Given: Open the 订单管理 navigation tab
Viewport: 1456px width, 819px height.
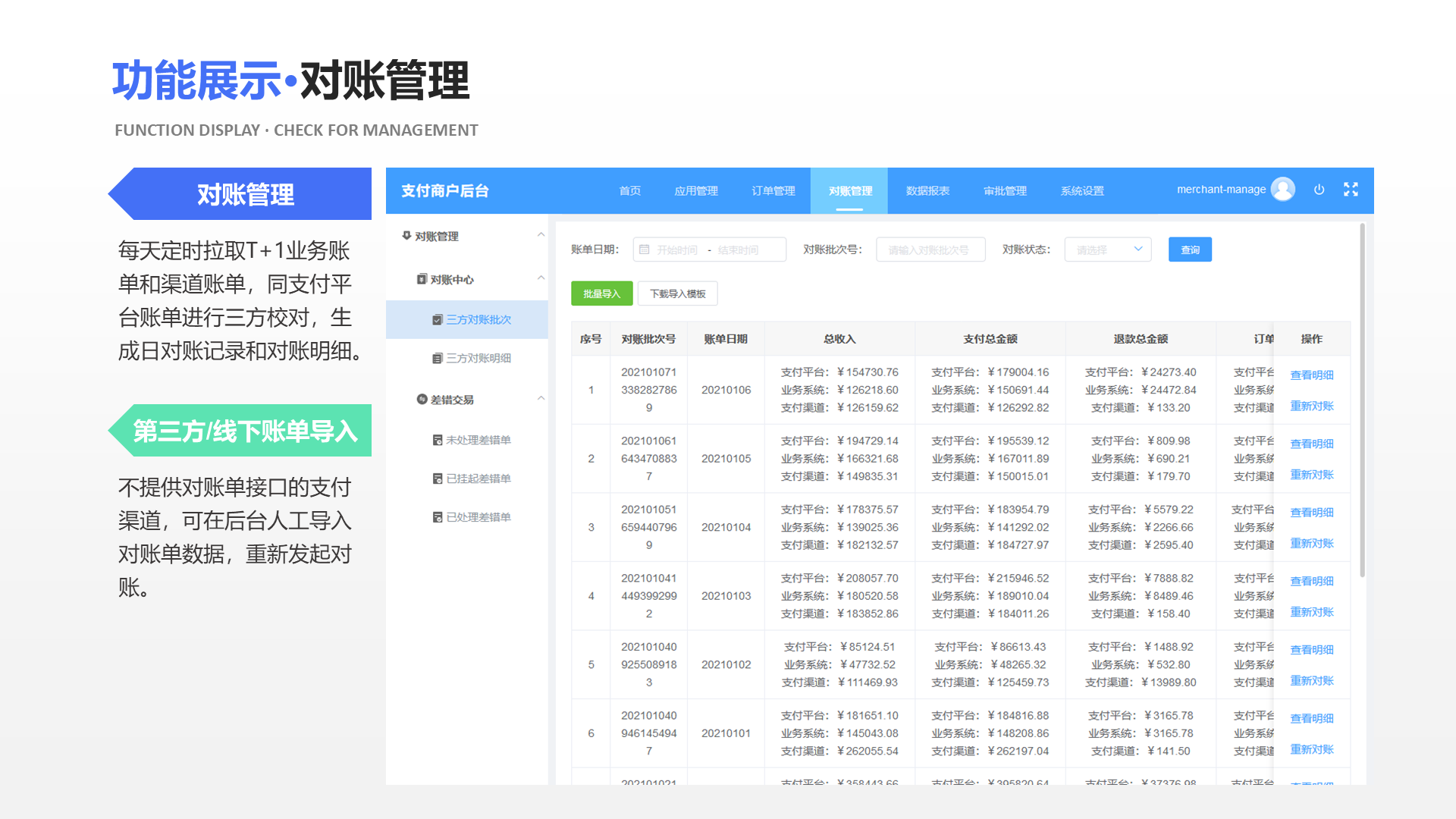Looking at the screenshot, I should 773,190.
